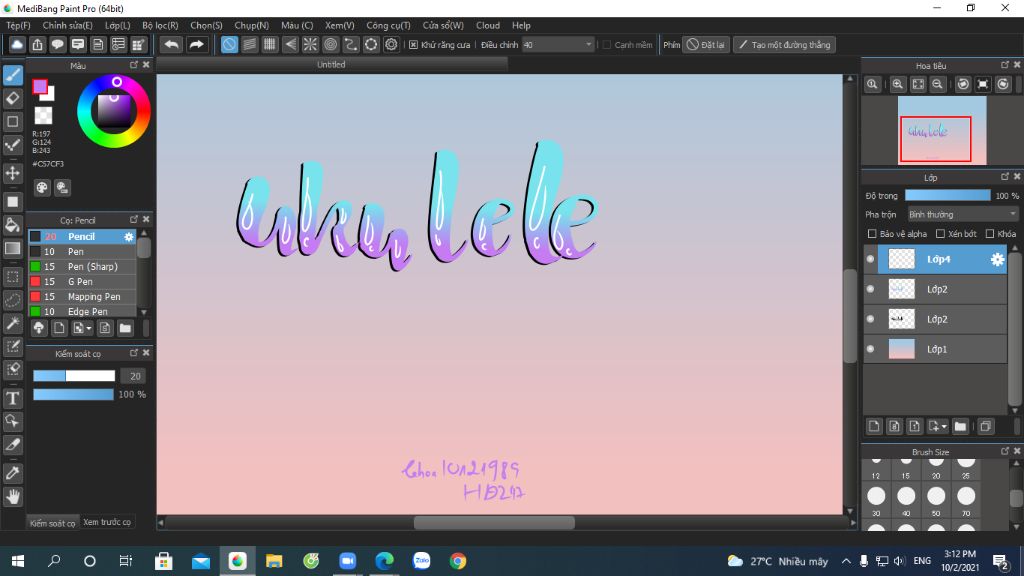The height and width of the screenshot is (576, 1024).
Task: Open Chrome from the taskbar
Action: point(458,561)
